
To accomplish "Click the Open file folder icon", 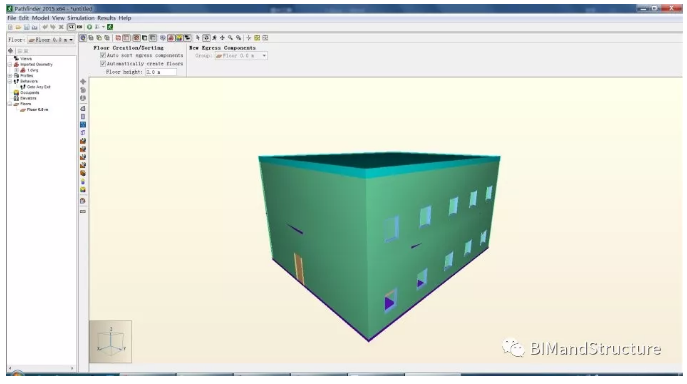I will click(18, 27).
